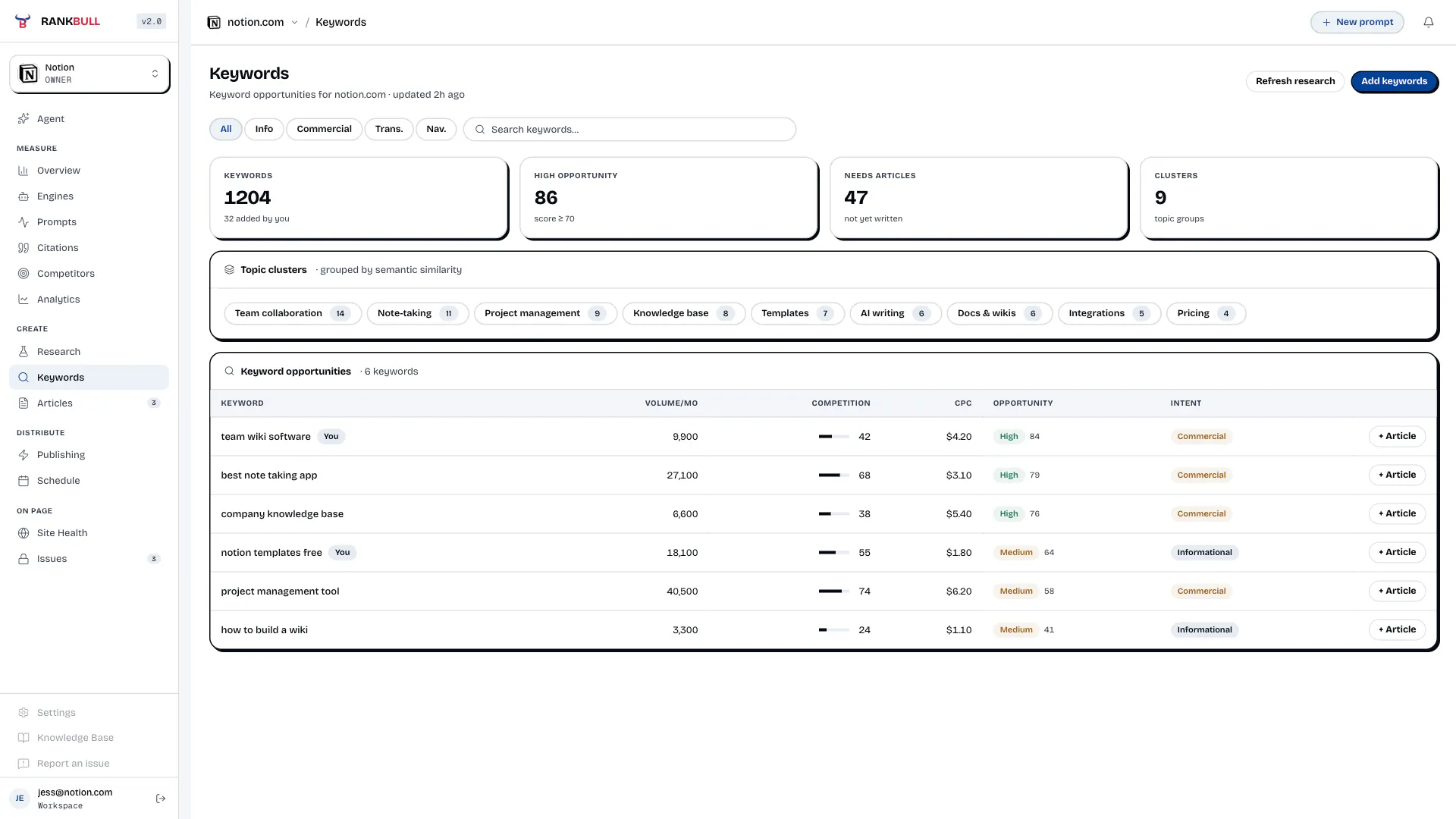Click the Settings gear icon
The width and height of the screenshot is (1456, 819).
(x=24, y=713)
